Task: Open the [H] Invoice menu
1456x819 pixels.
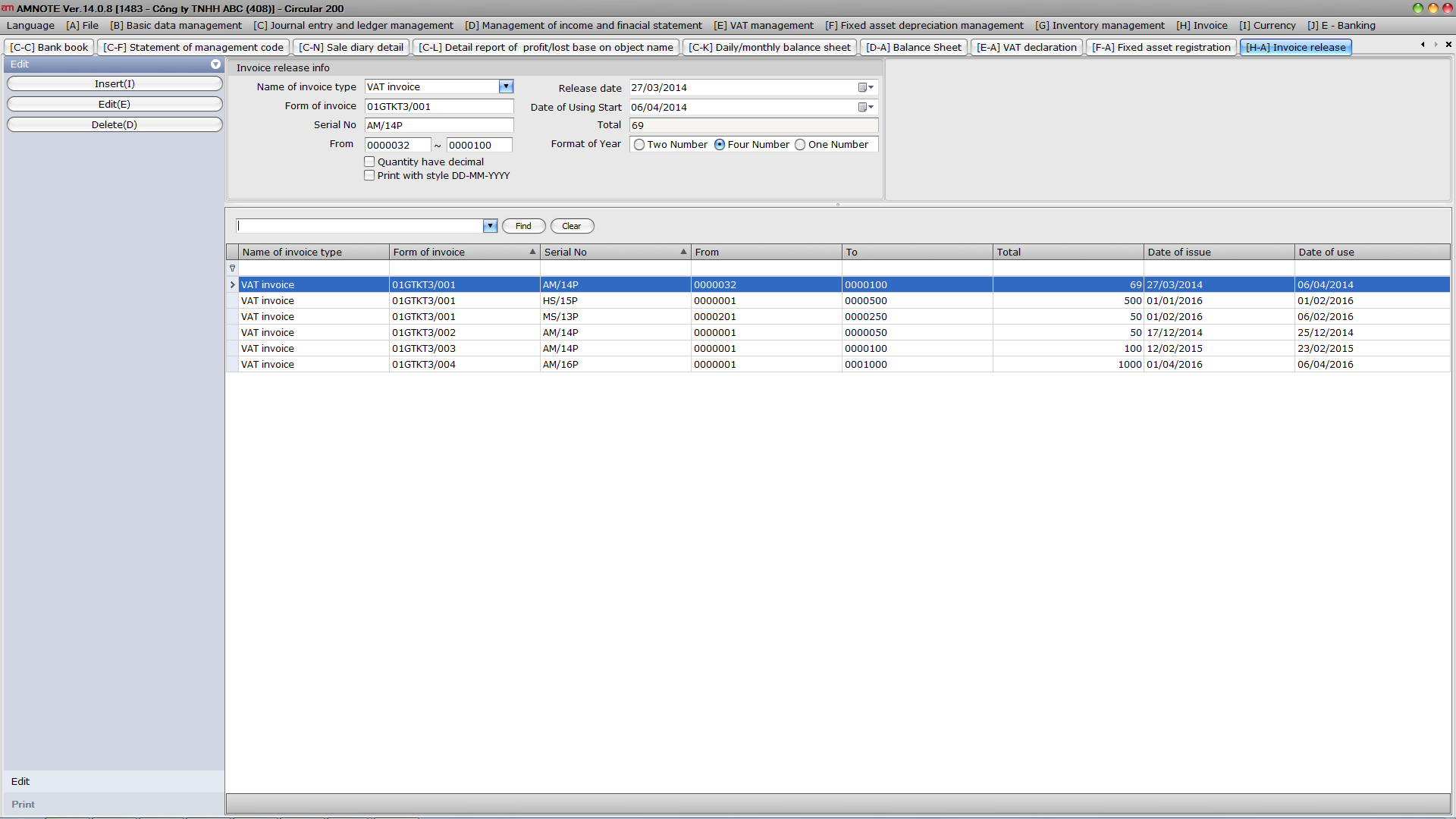Action: pos(1201,26)
